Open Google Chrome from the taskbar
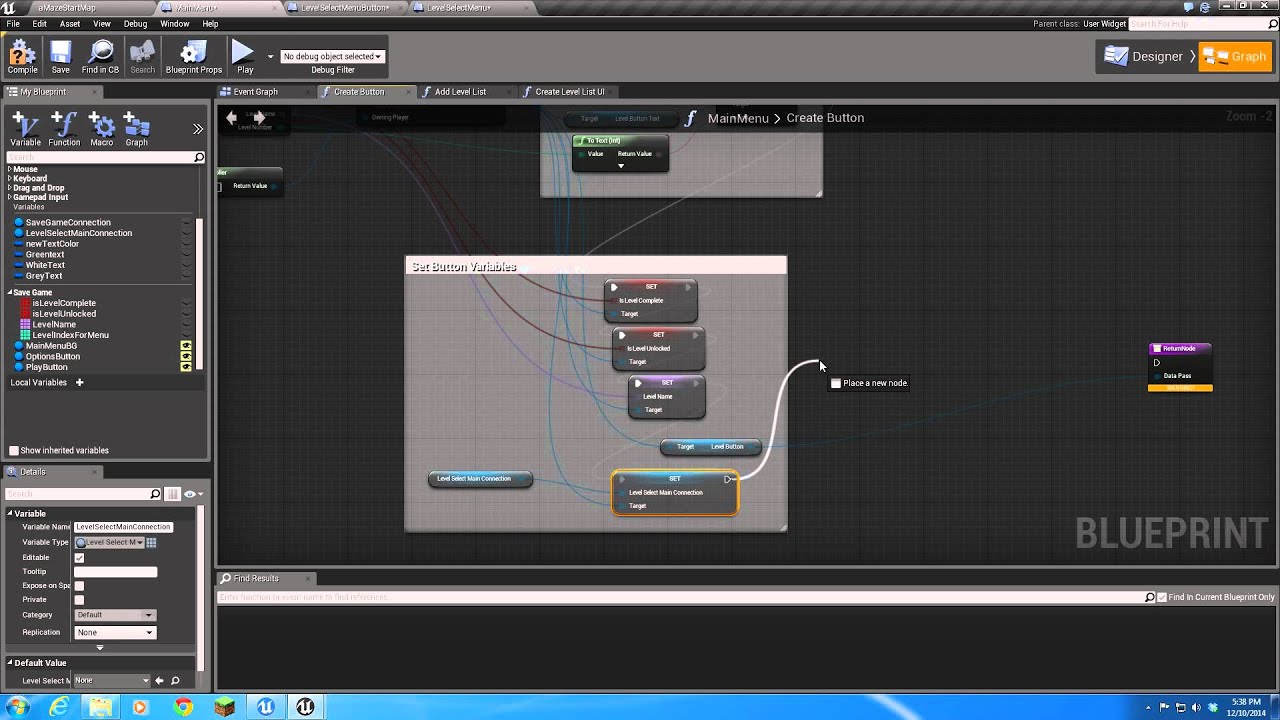Screen dimensions: 1280x720 tap(183, 707)
